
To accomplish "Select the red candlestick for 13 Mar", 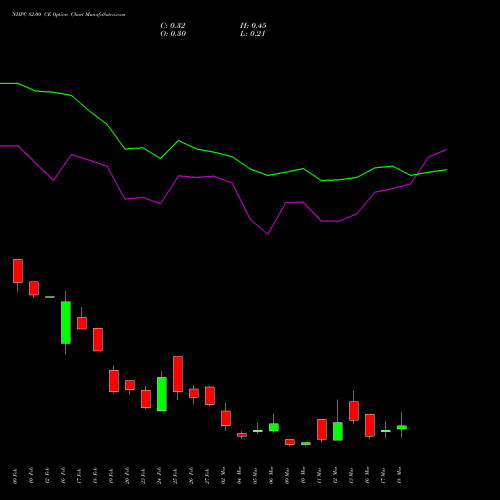I will [354, 411].
